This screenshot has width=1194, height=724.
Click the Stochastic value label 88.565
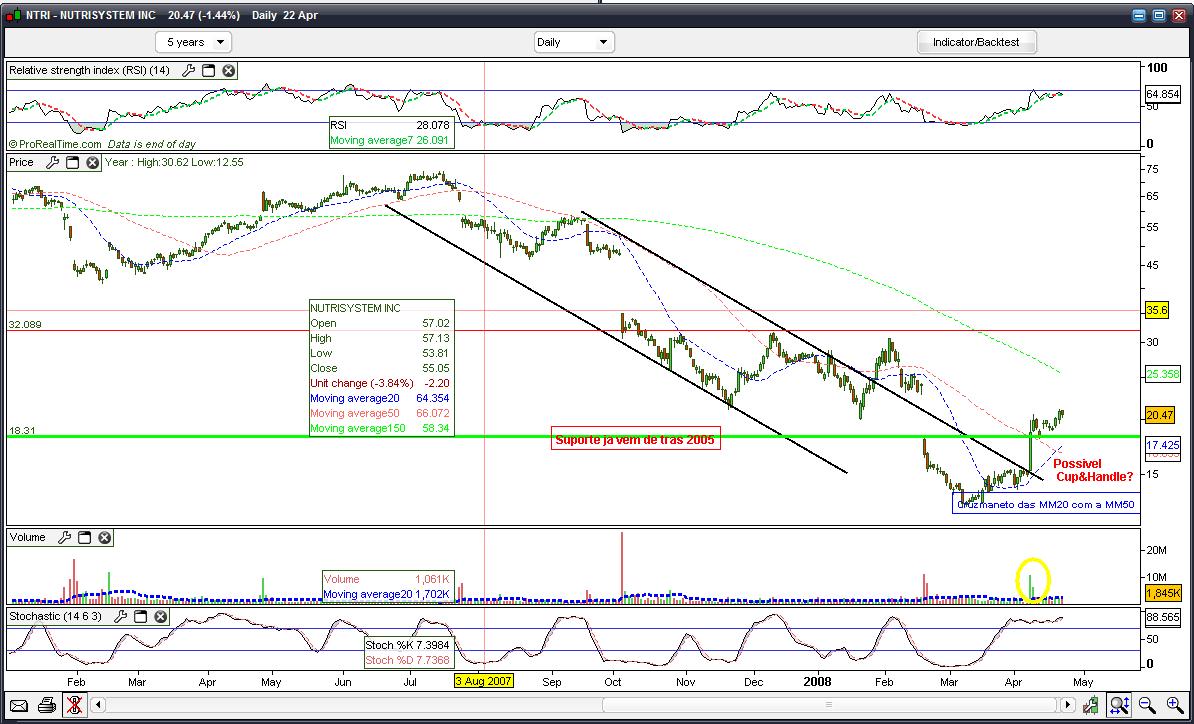[x=1163, y=618]
